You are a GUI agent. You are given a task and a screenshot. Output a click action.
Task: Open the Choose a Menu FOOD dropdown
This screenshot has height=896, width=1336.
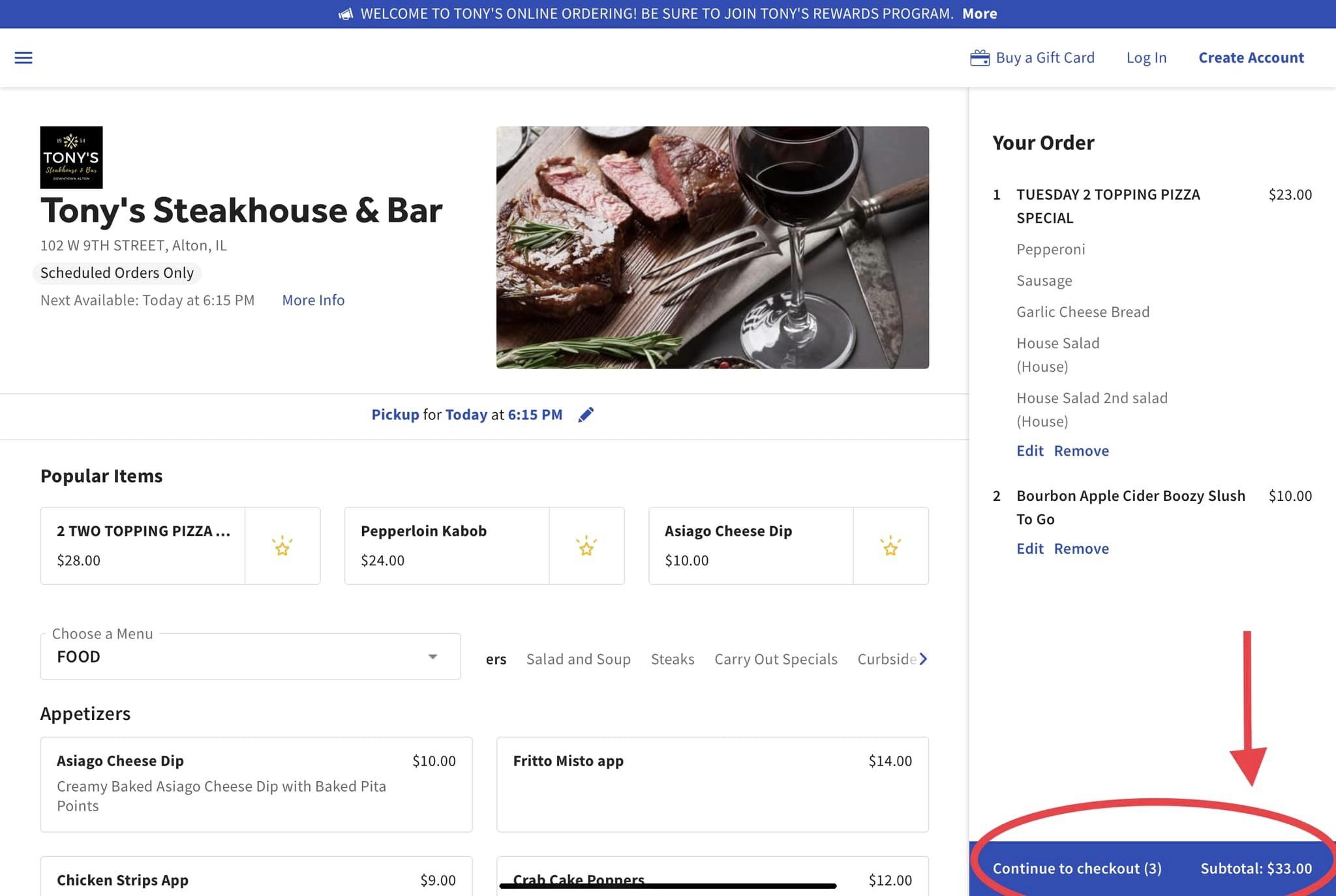click(250, 657)
